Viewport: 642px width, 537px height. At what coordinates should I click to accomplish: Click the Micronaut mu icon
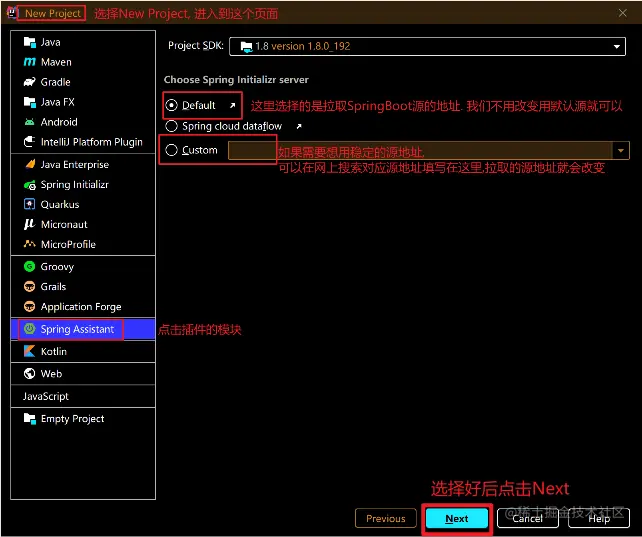(x=29, y=224)
